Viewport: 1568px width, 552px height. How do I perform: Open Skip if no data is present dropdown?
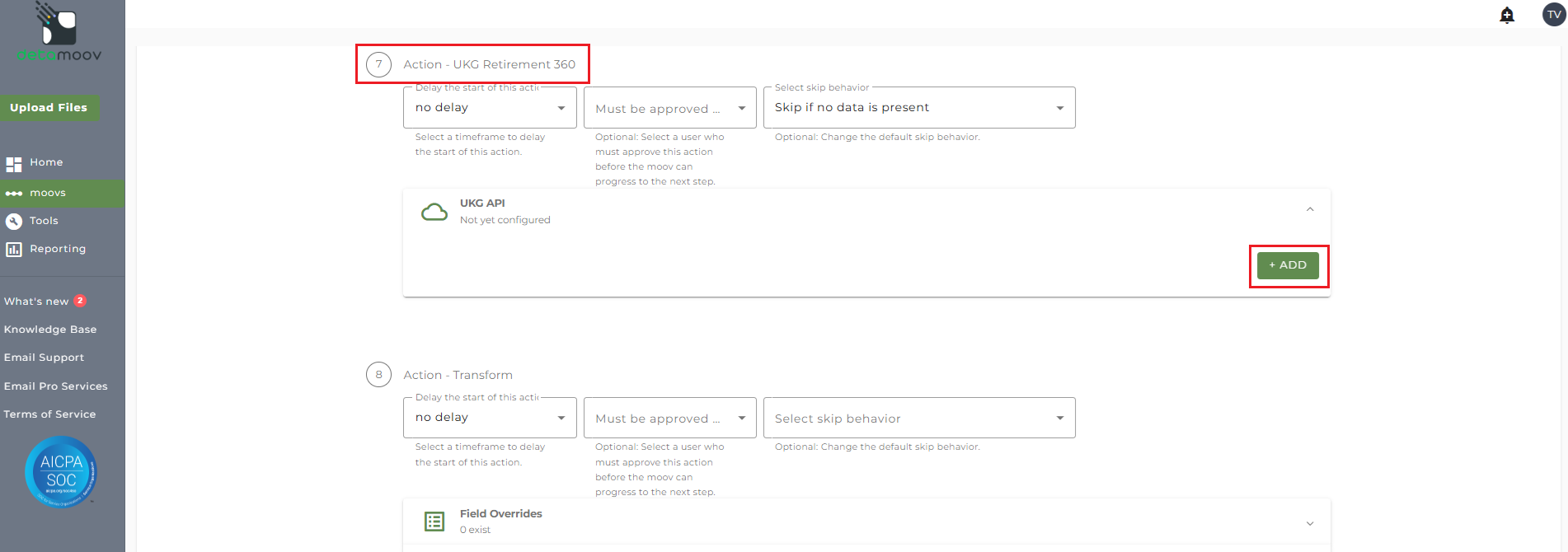tap(918, 108)
